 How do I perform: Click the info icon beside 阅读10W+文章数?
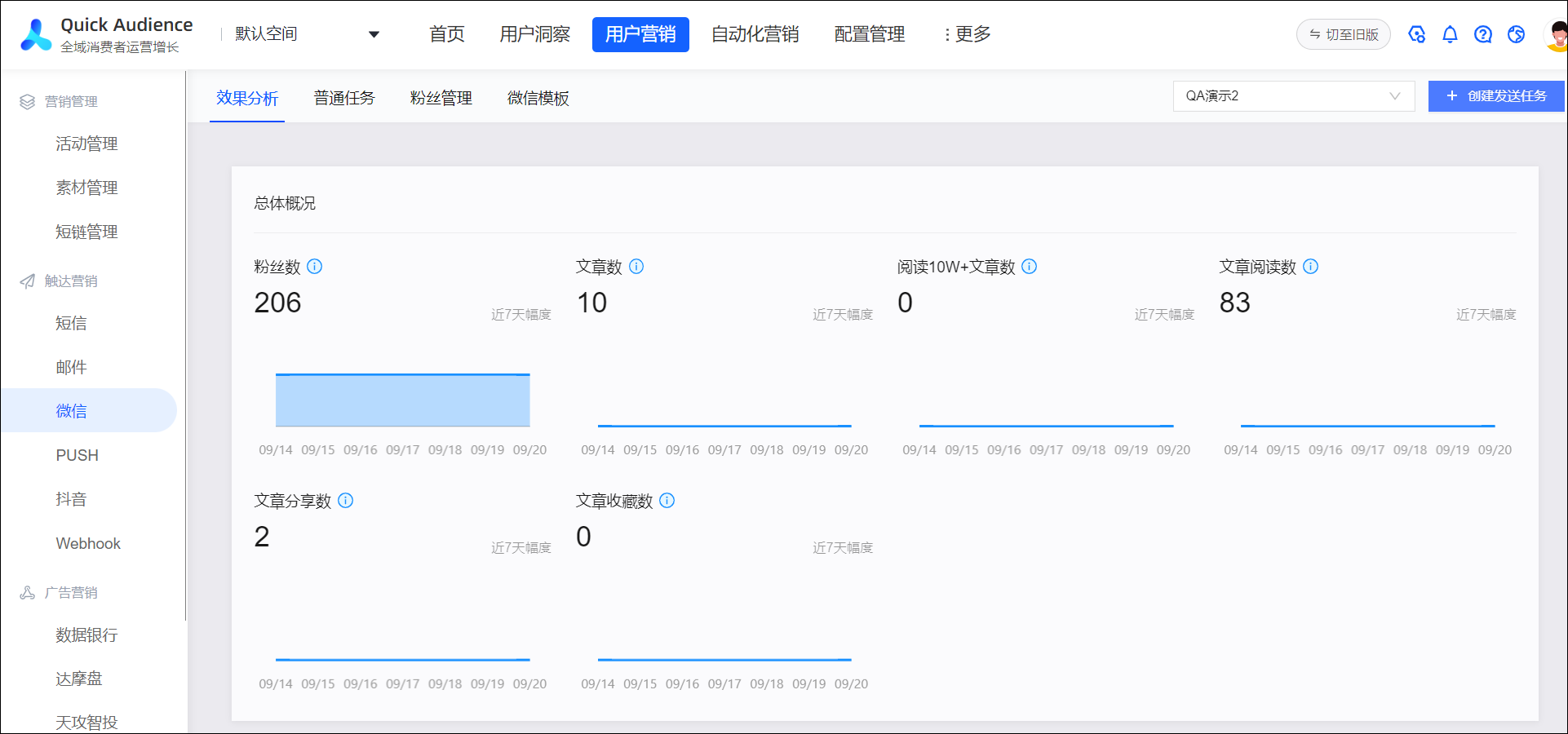coord(1030,267)
